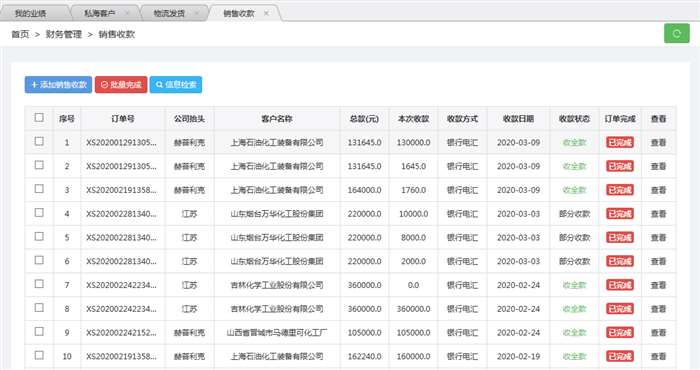View row 6 details with 2000.0 received

658,262
